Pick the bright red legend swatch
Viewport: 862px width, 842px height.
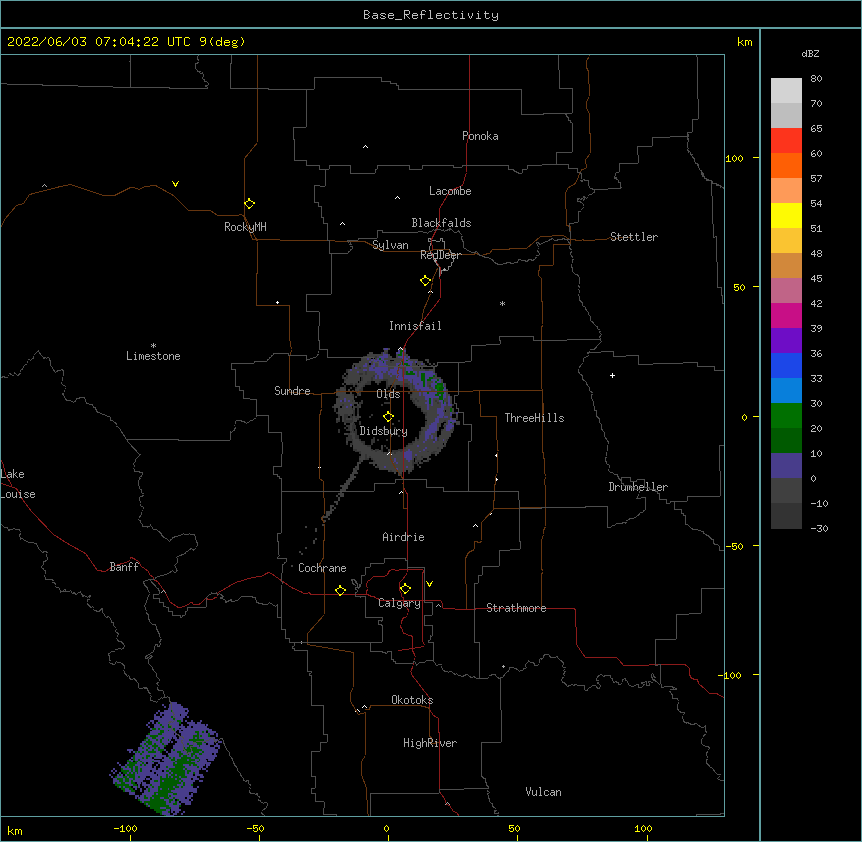tap(786, 141)
